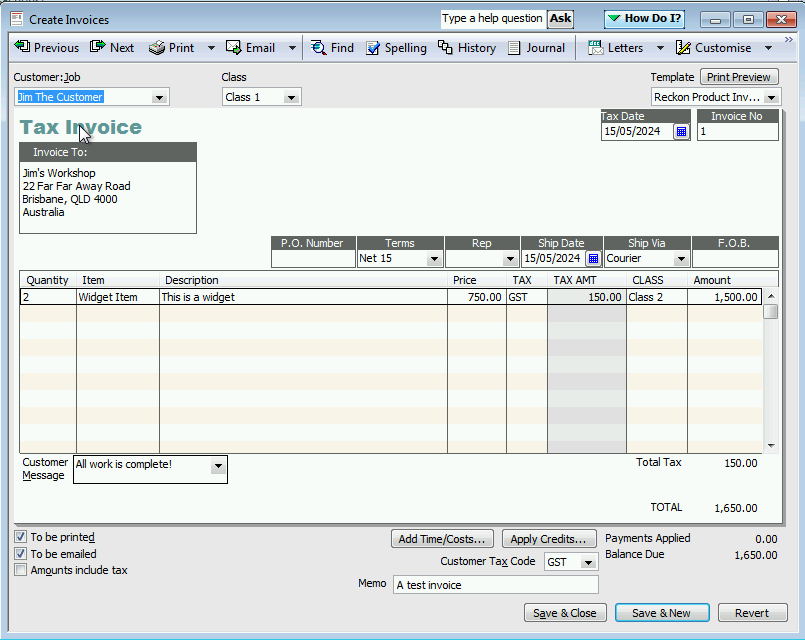Toggle the To be emailed checkbox
Image resolution: width=805 pixels, height=640 pixels.
pyautogui.click(x=21, y=554)
